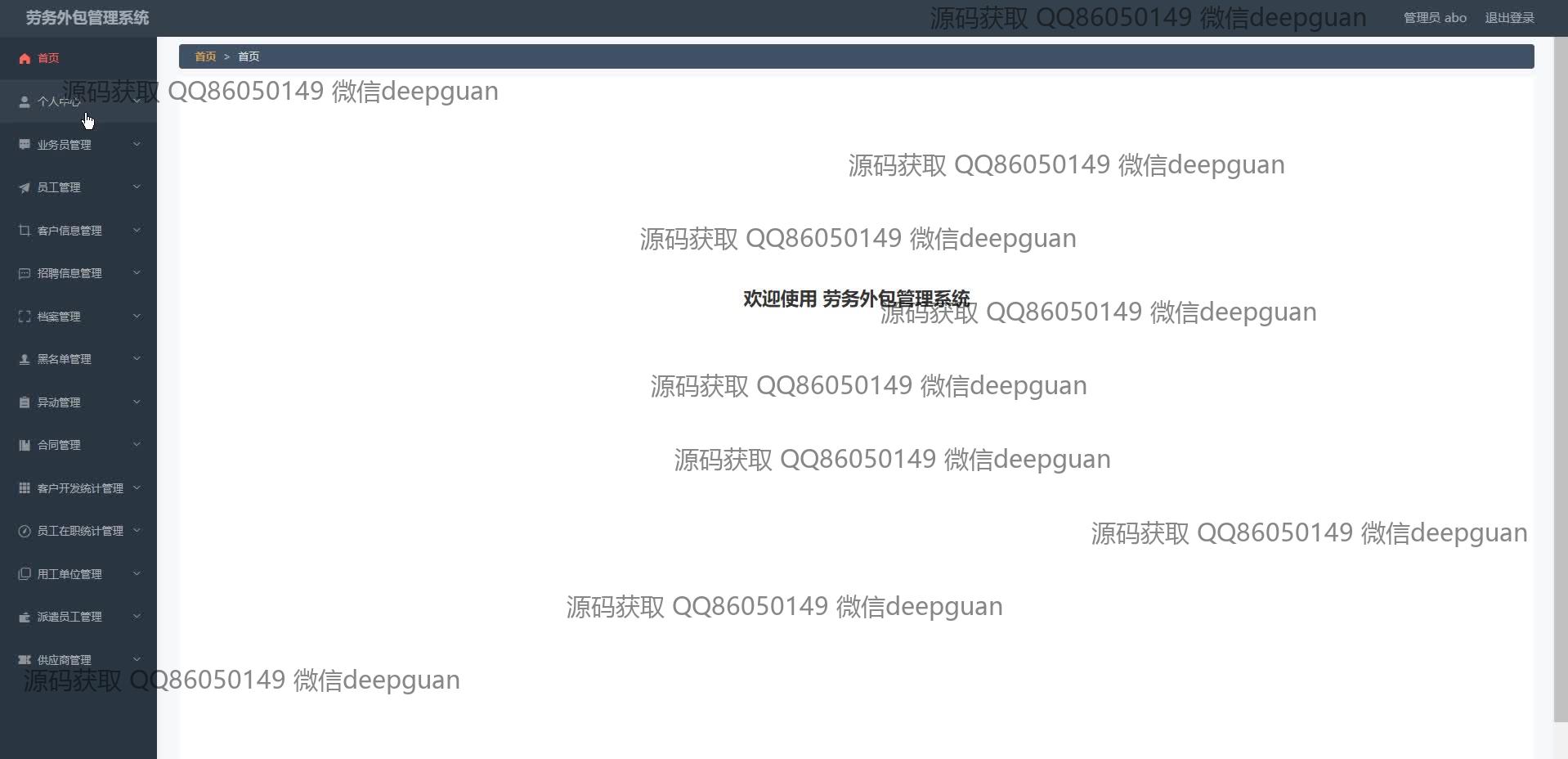Click the 业务员管理 sidebar icon
This screenshot has width=1568, height=759.
click(x=25, y=144)
